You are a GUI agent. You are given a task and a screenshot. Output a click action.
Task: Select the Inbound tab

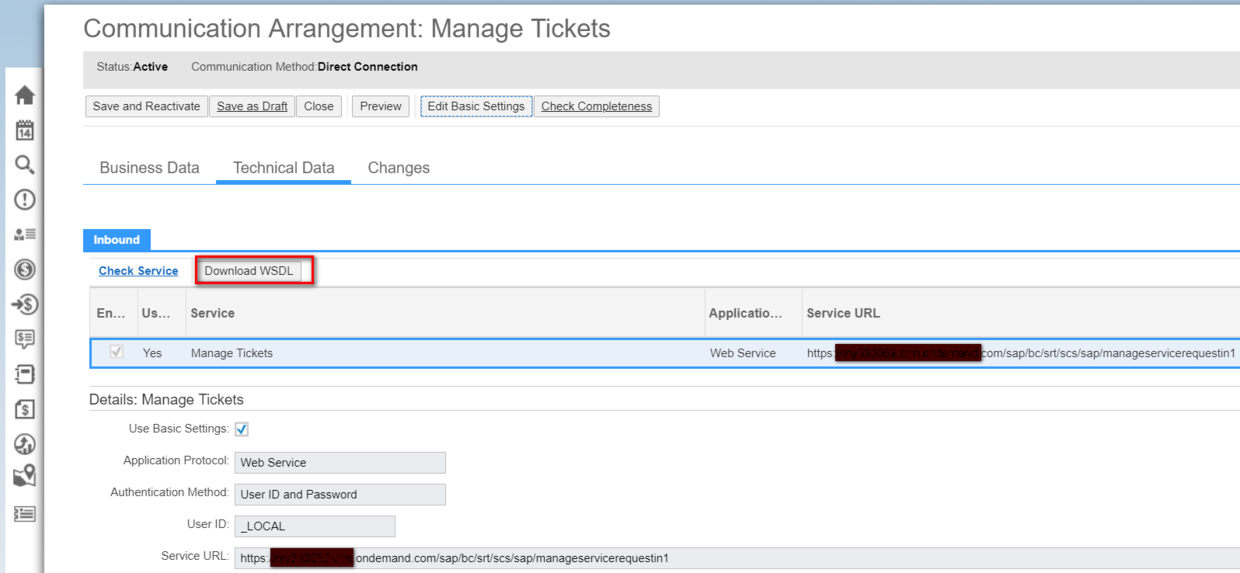click(117, 240)
